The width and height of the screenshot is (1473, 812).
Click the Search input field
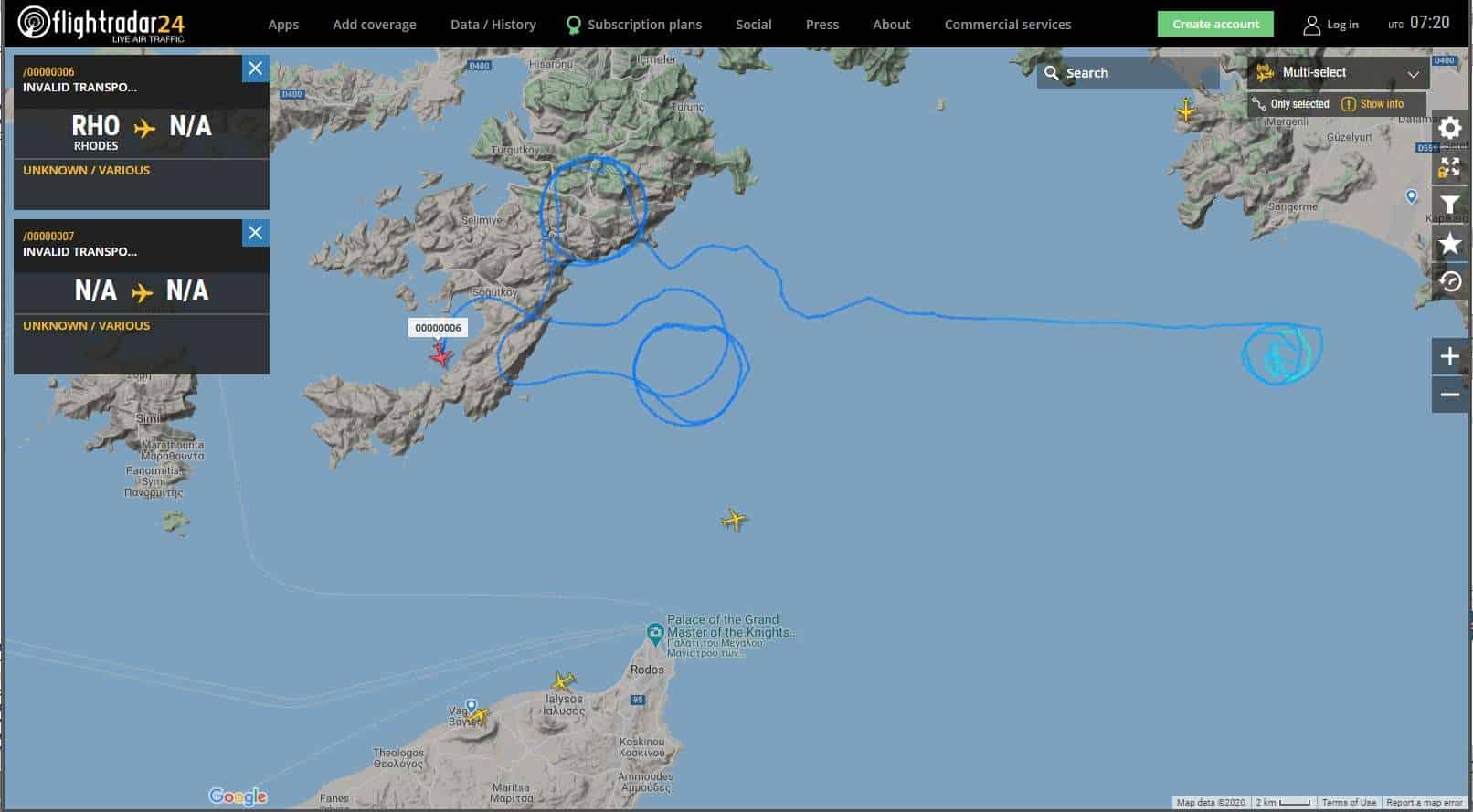(1128, 73)
